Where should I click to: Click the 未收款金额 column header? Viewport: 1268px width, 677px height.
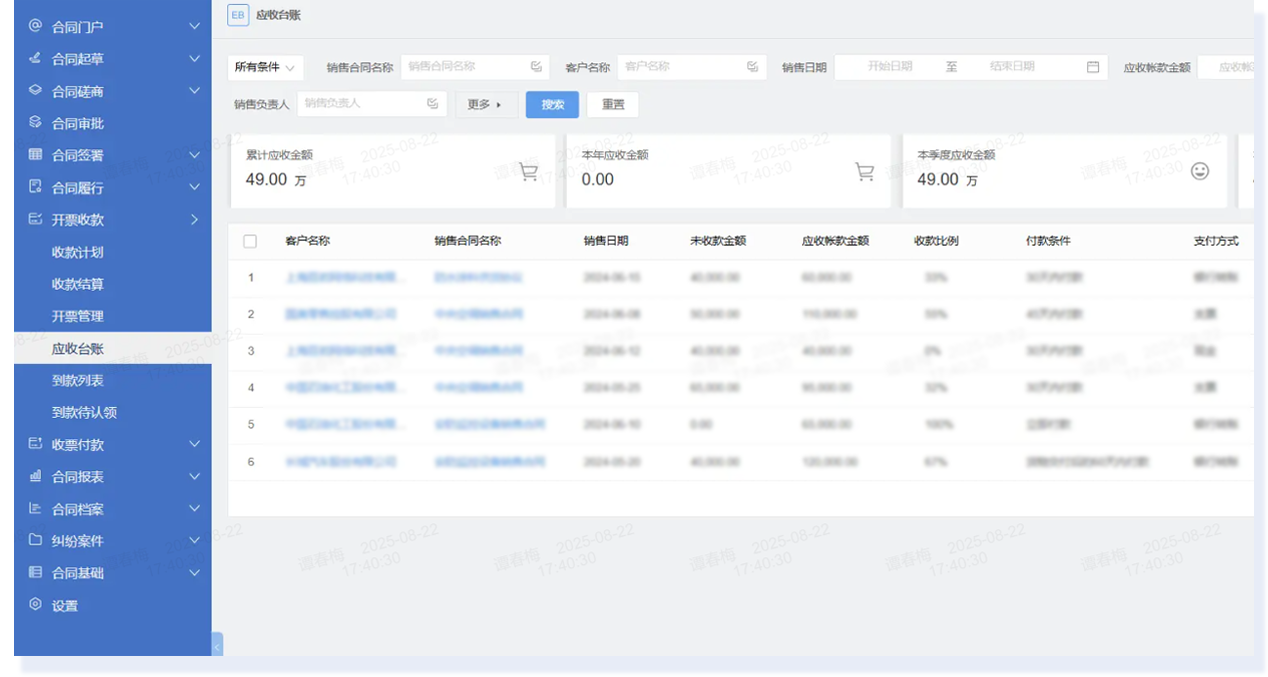tap(718, 241)
